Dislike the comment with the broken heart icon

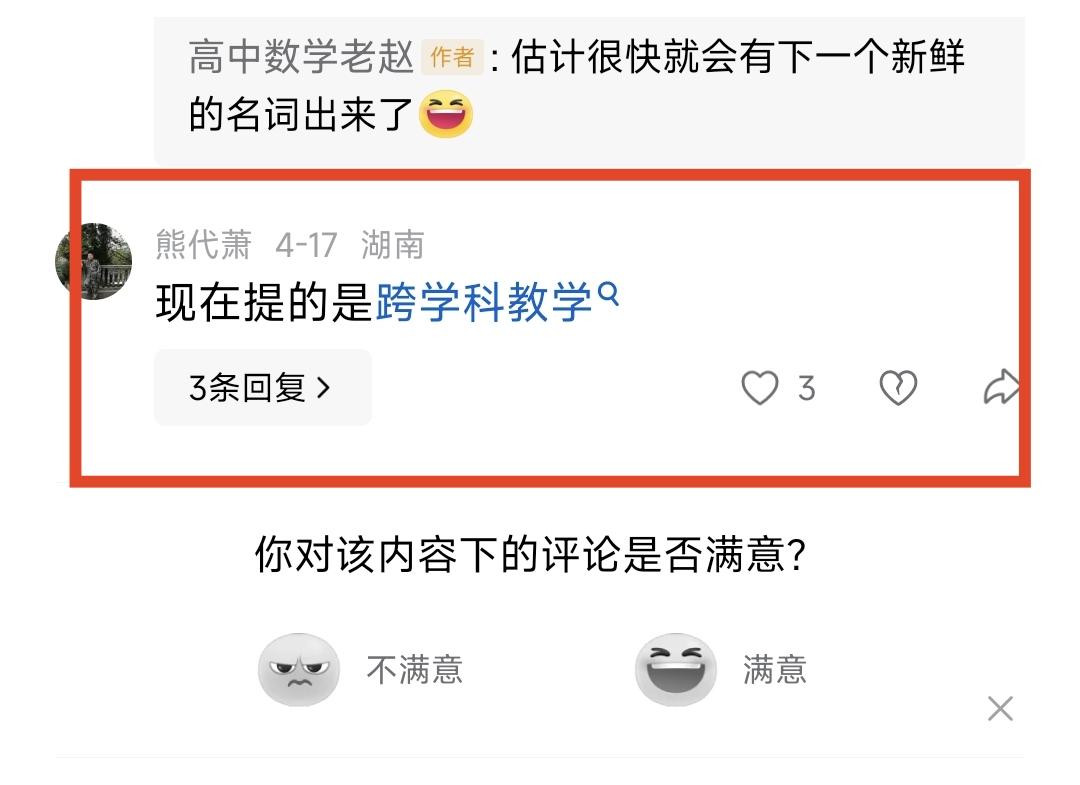point(898,388)
